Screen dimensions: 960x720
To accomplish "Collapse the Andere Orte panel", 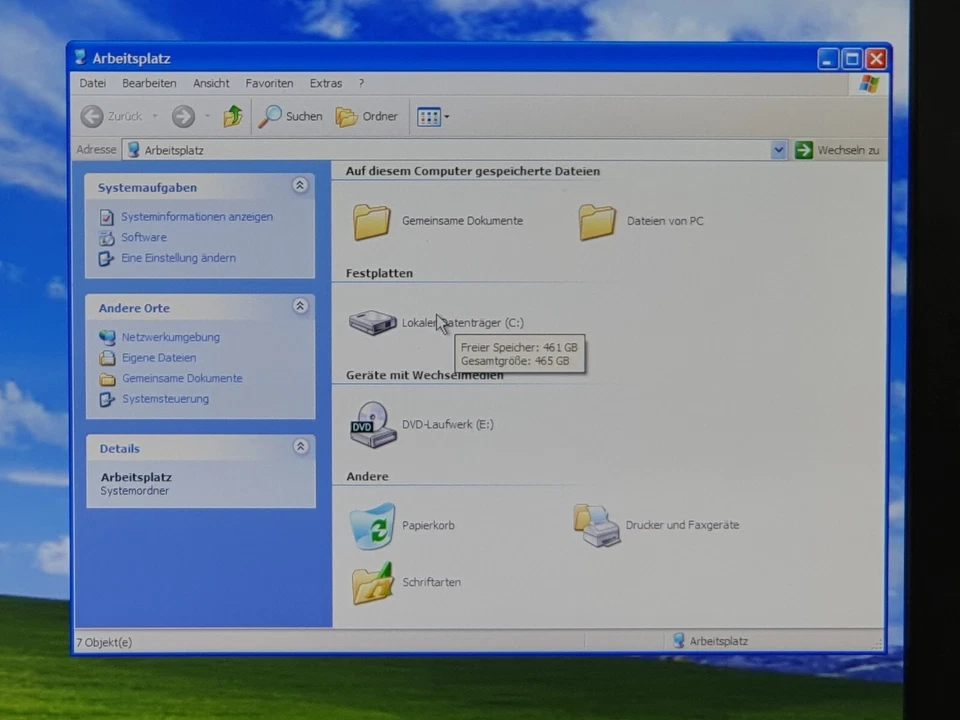I will point(299,306).
